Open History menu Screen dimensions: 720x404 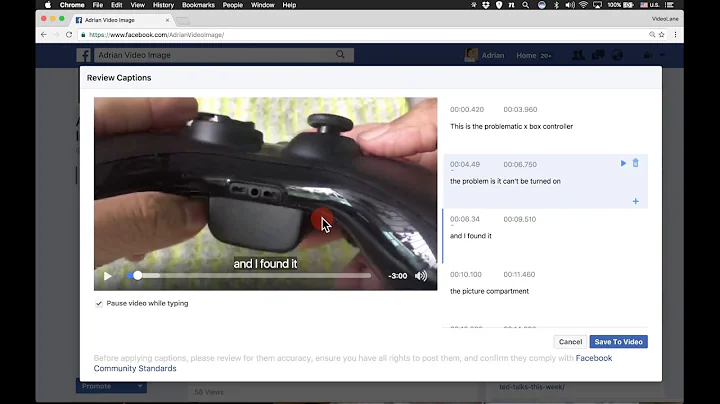[x=163, y=5]
